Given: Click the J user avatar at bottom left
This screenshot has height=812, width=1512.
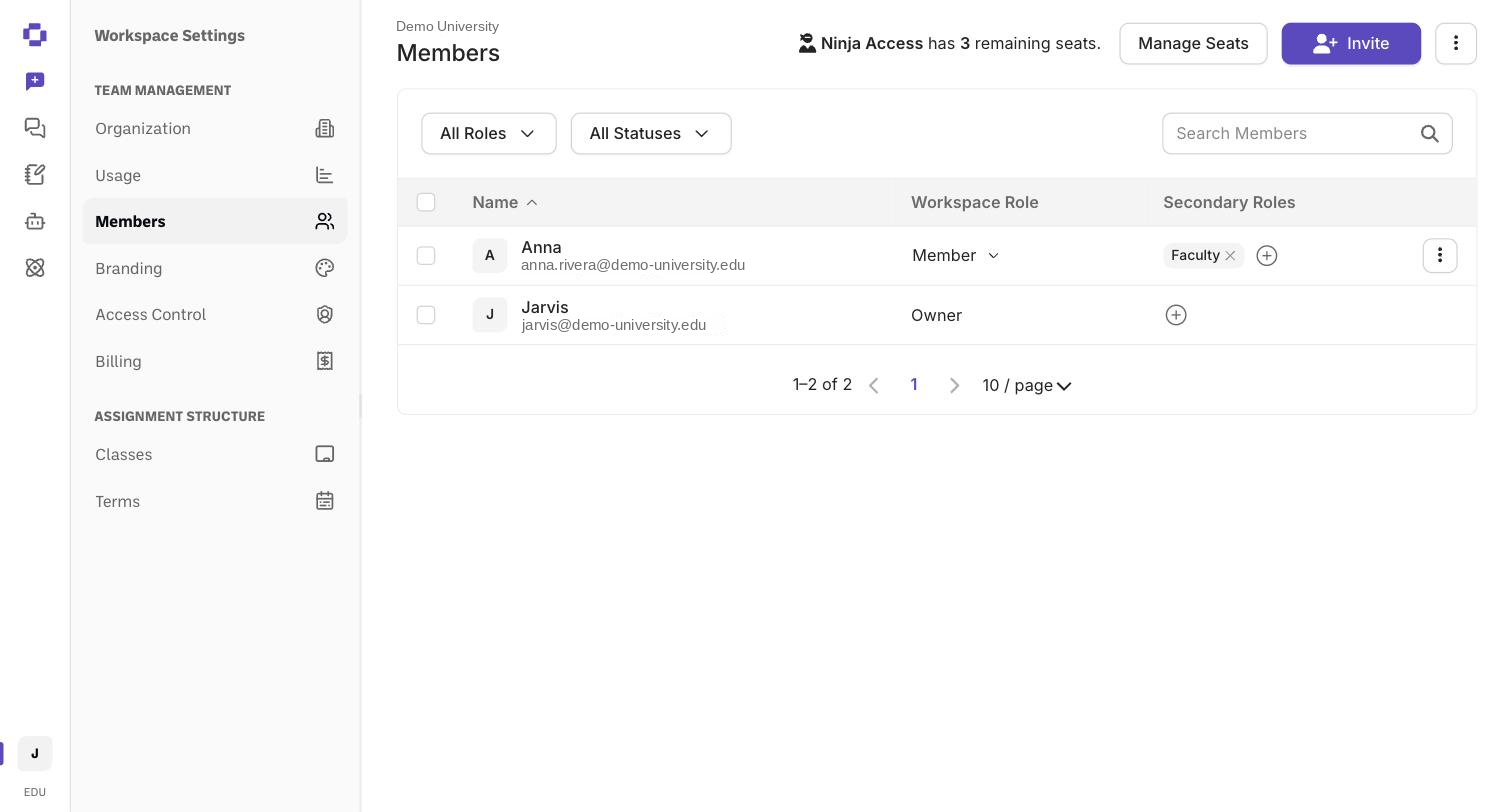Looking at the screenshot, I should click(35, 754).
